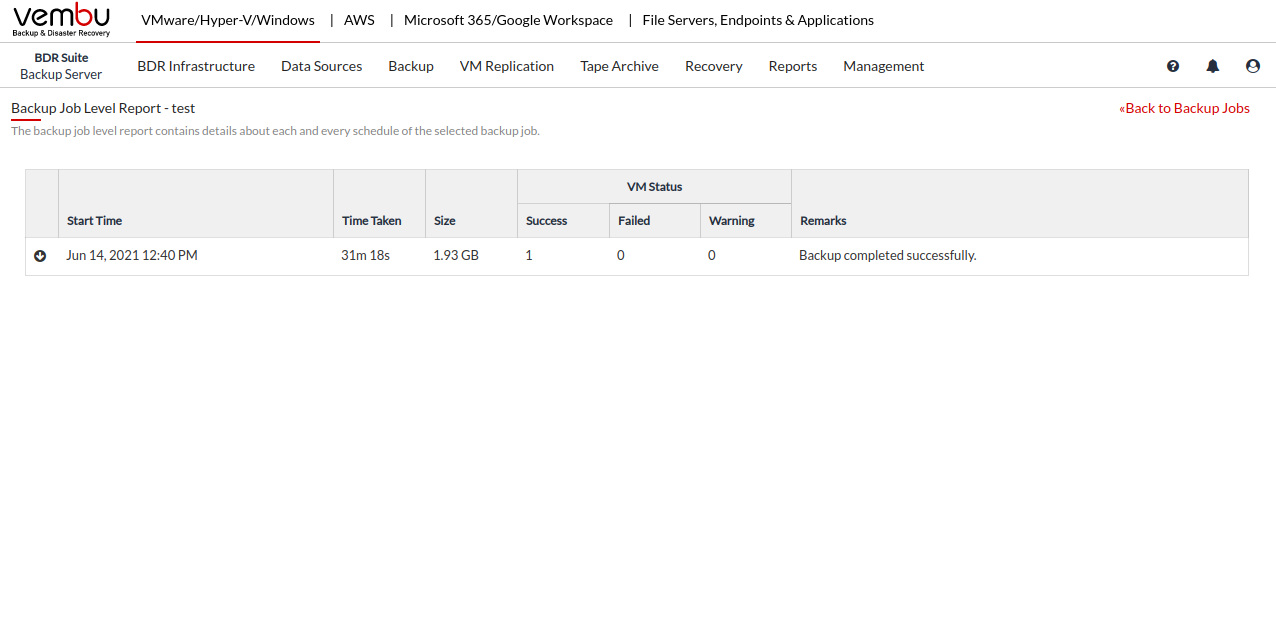Open the Management menu
1276x639 pixels.
pos(883,66)
